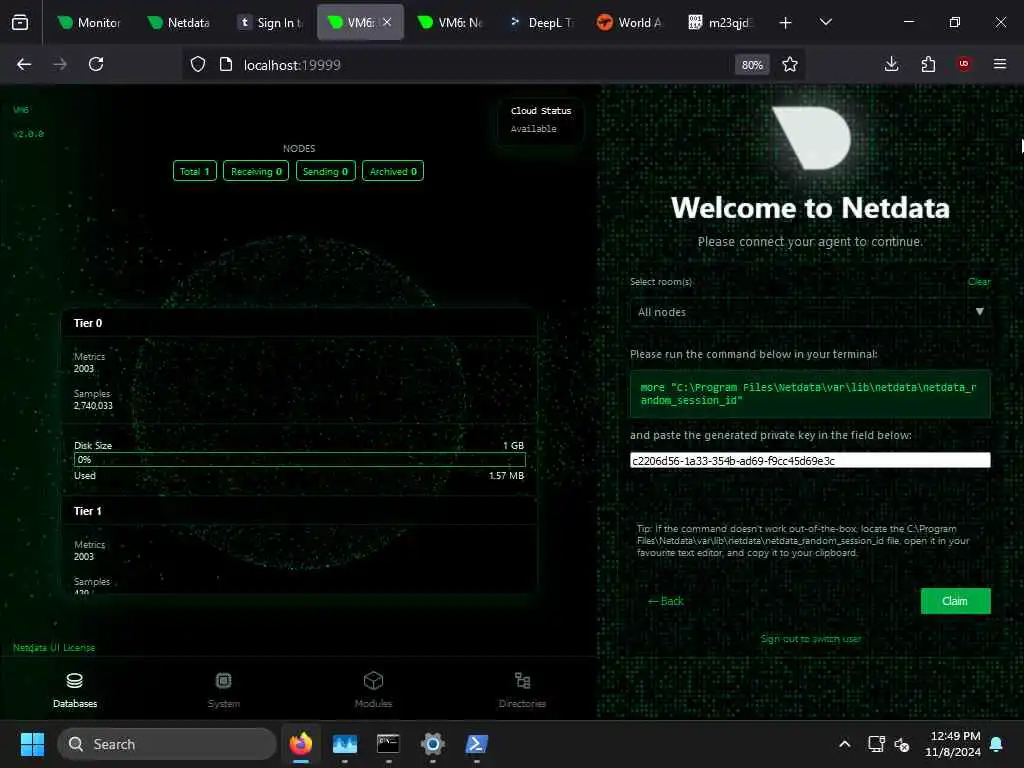Image resolution: width=1024 pixels, height=768 pixels.
Task: Switch to the Monitor tab
Action: pyautogui.click(x=88, y=23)
